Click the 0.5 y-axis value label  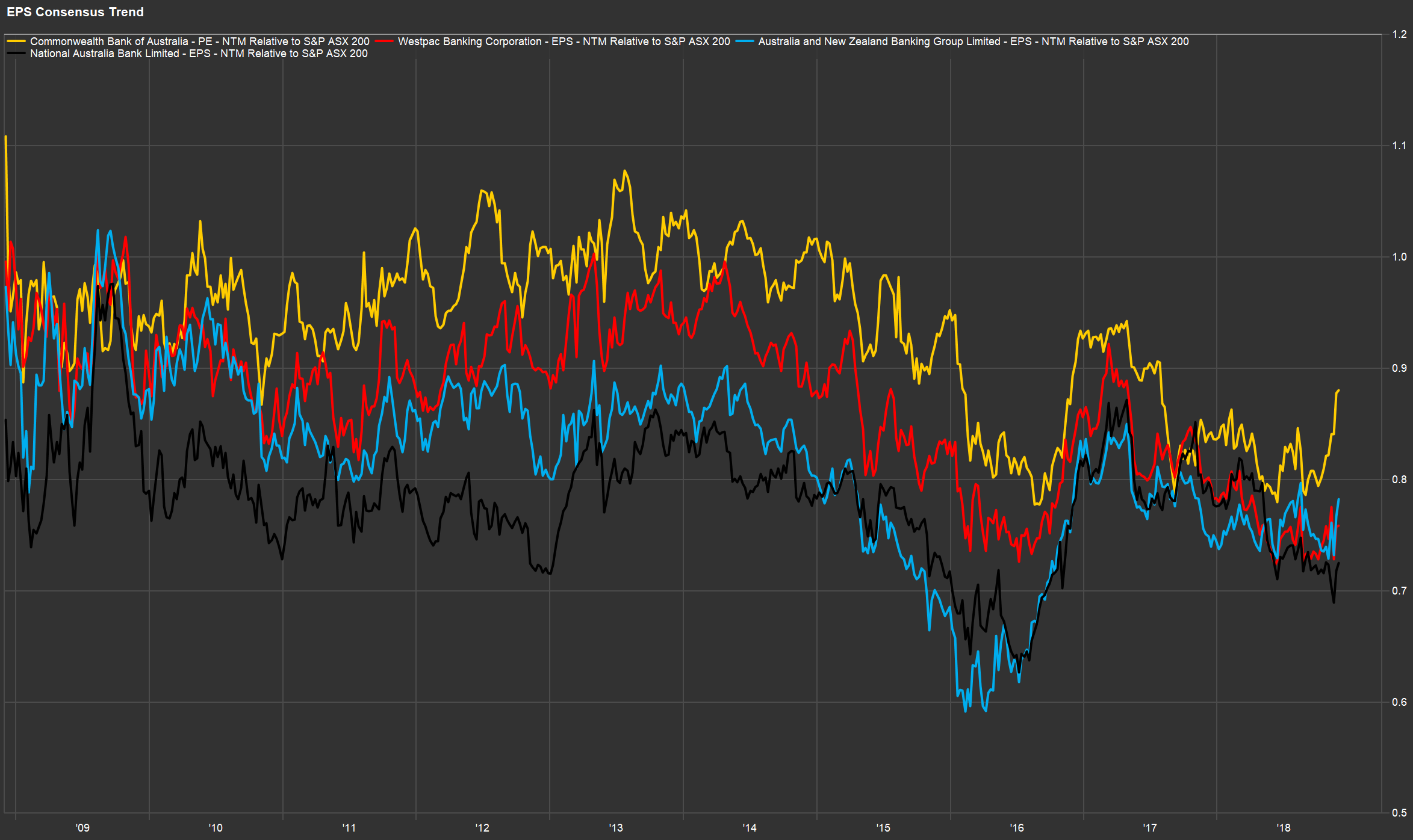[1399, 813]
